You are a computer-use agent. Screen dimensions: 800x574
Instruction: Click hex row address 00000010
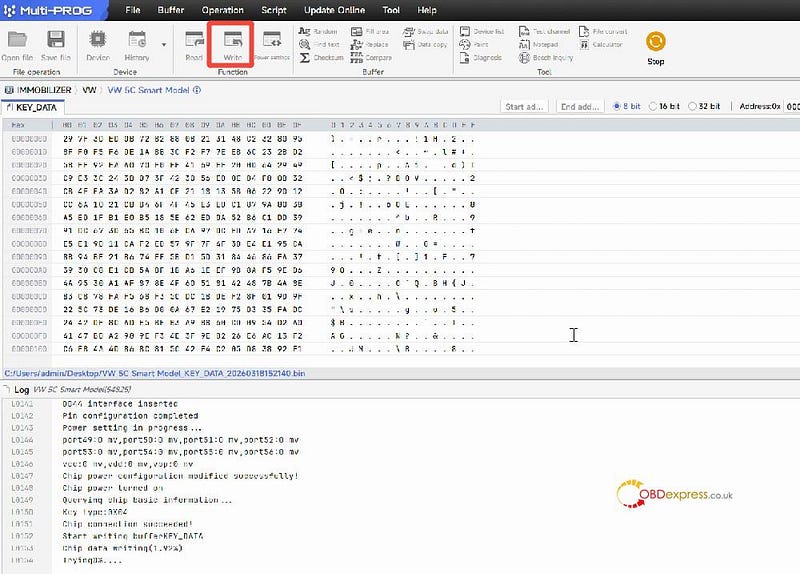coord(29,152)
